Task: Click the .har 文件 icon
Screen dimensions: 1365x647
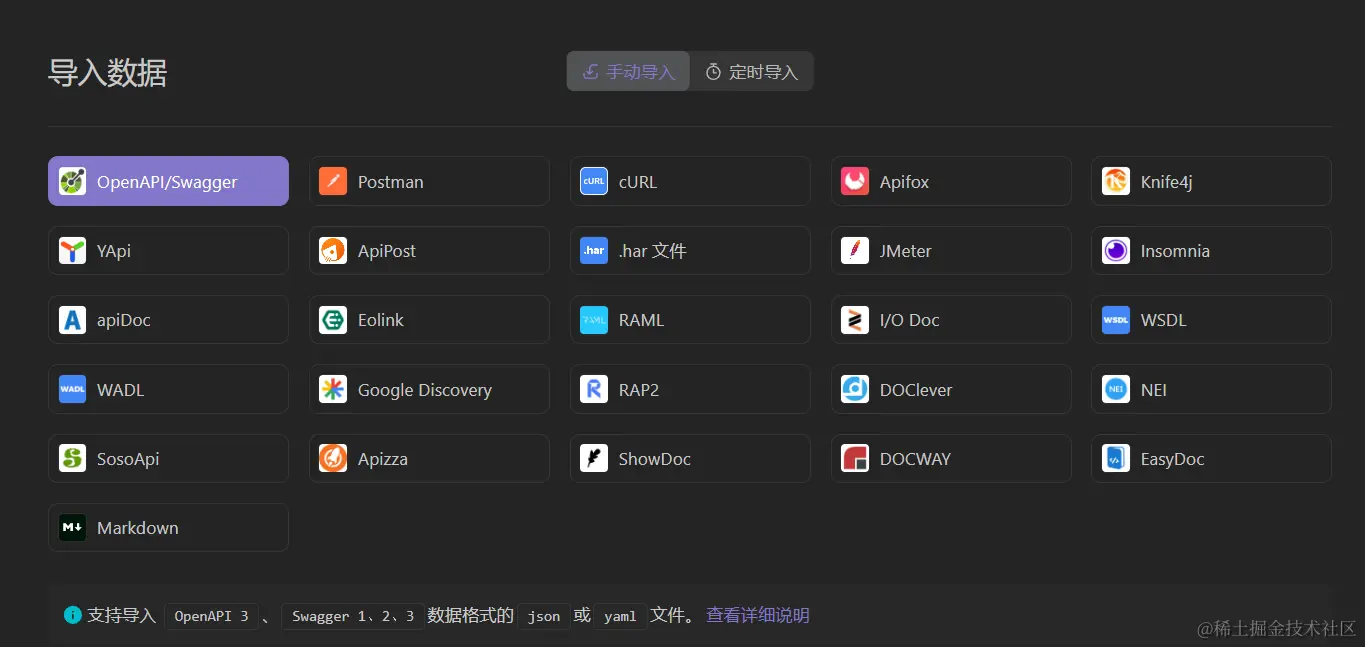Action: [594, 250]
